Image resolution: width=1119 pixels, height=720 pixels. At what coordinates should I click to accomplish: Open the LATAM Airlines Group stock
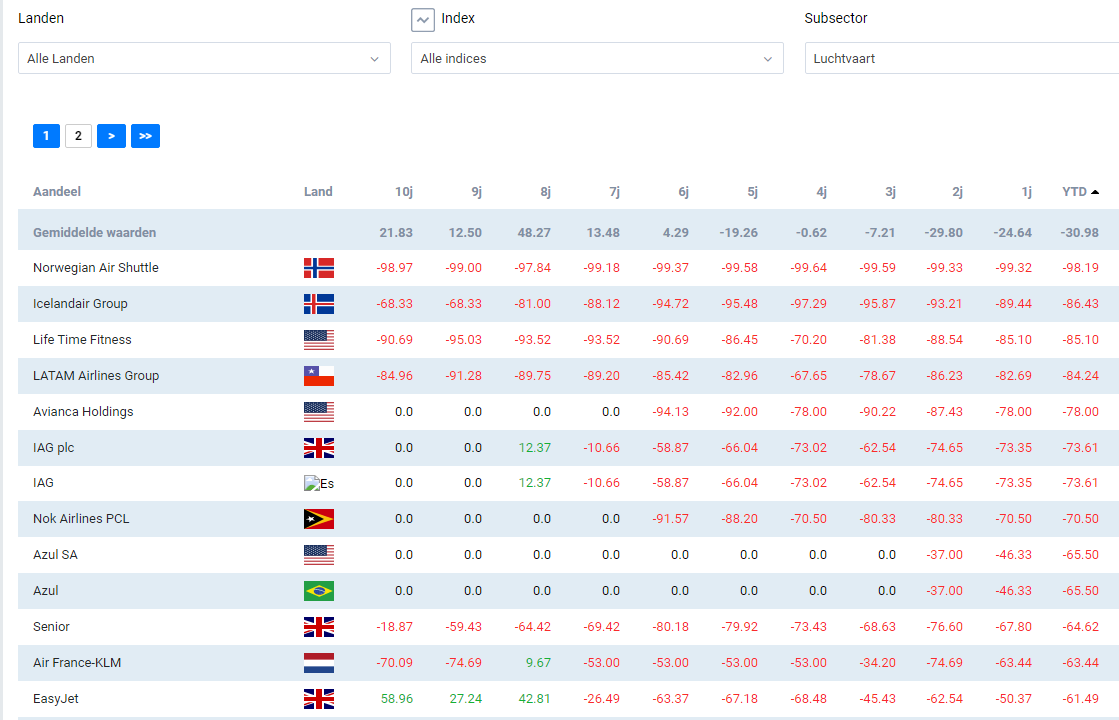96,375
